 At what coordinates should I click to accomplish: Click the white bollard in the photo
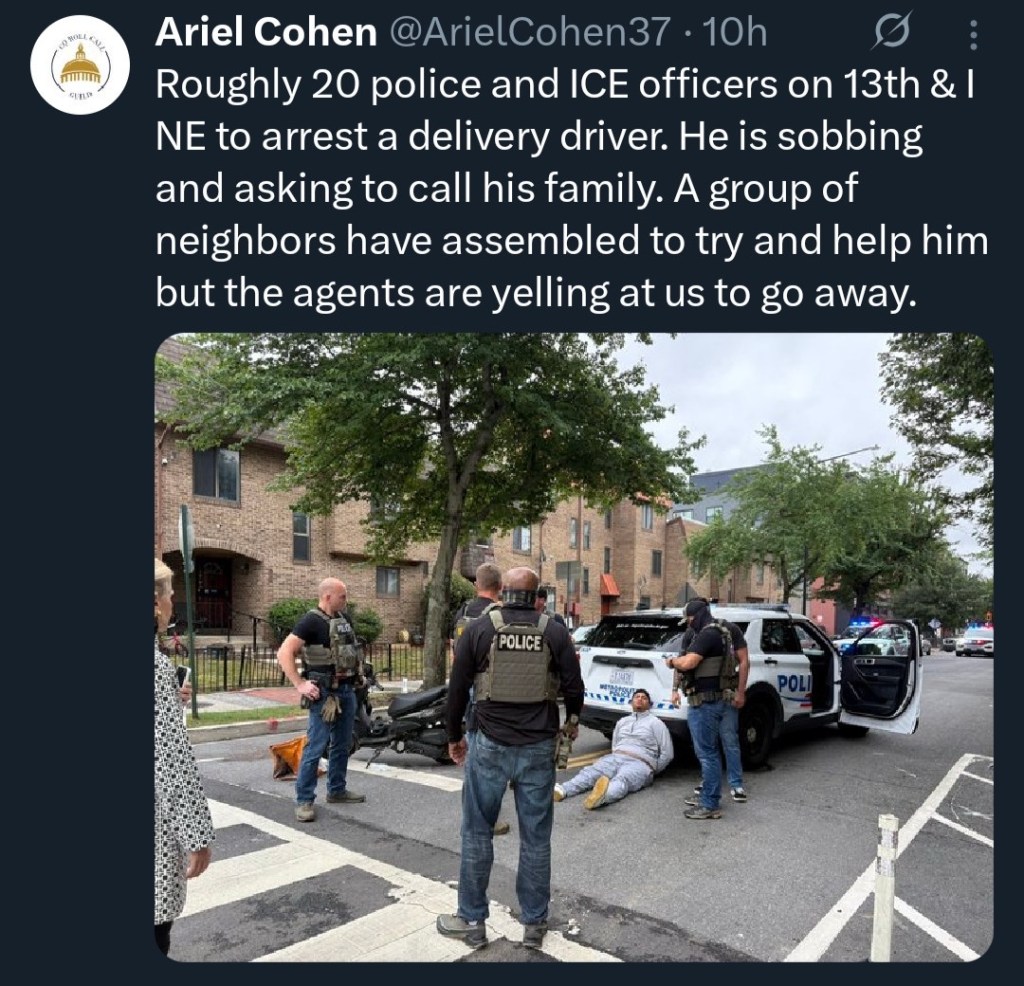tap(886, 876)
